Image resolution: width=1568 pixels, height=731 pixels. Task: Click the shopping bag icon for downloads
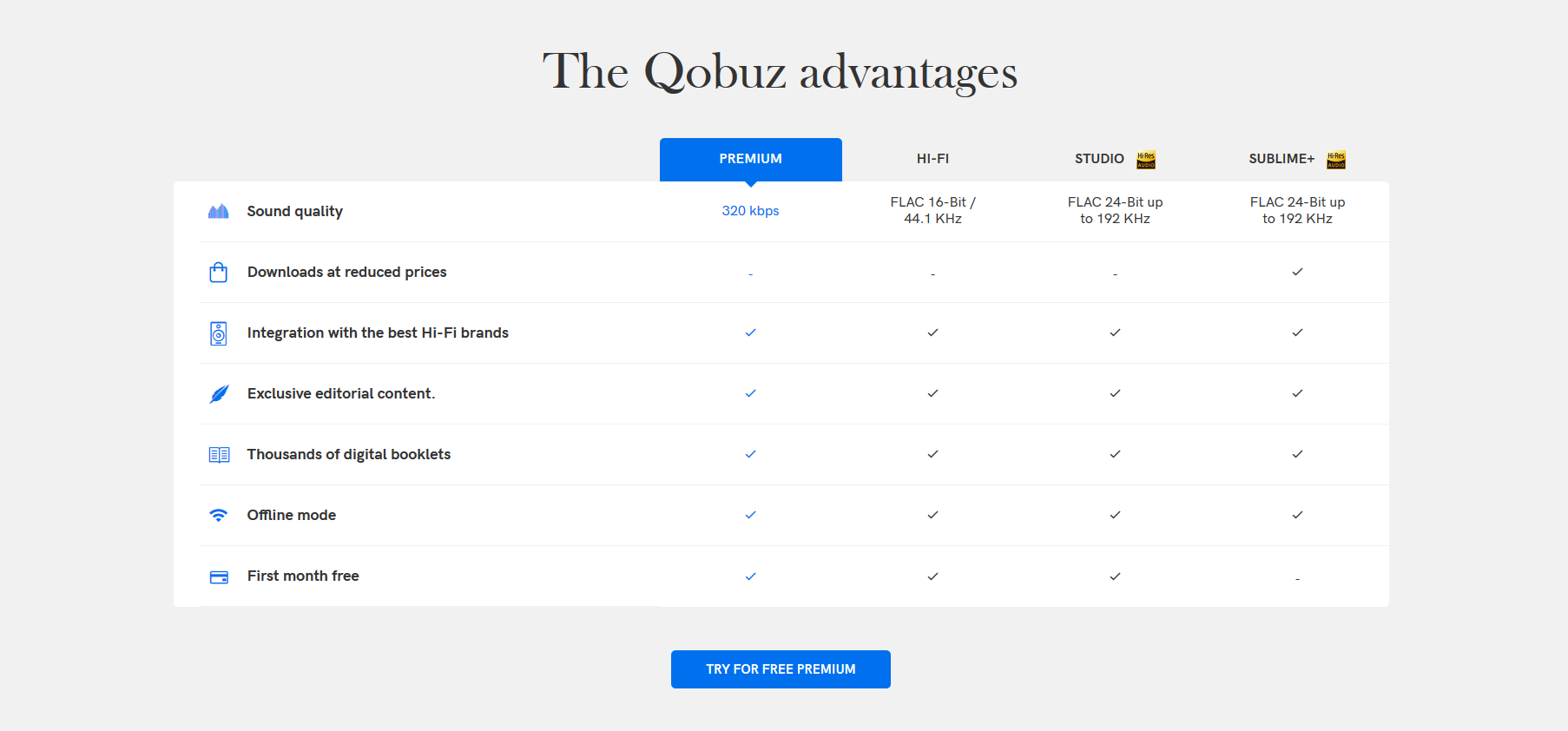219,273
